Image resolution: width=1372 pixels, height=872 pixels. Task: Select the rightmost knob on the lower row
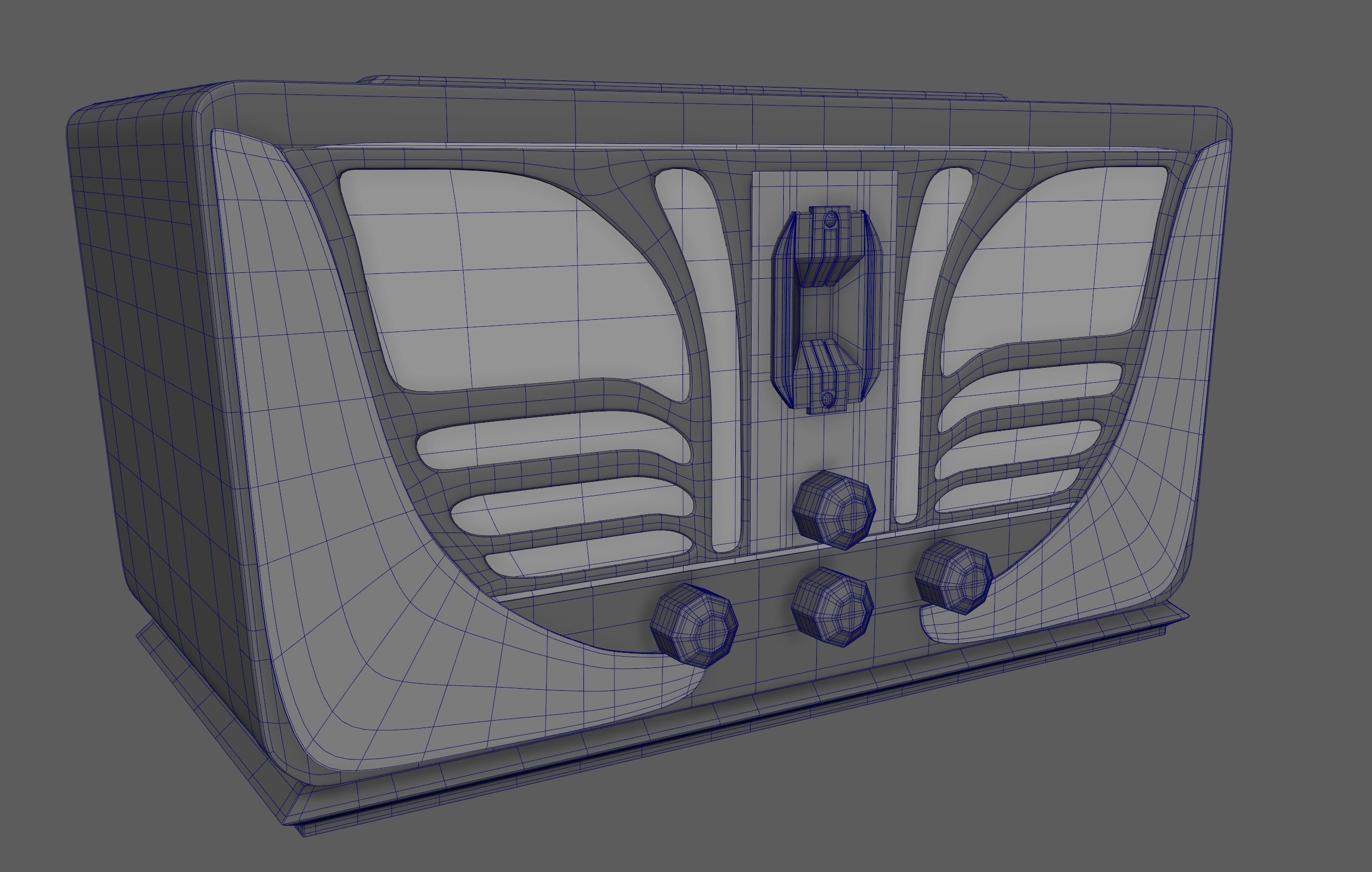point(954,577)
